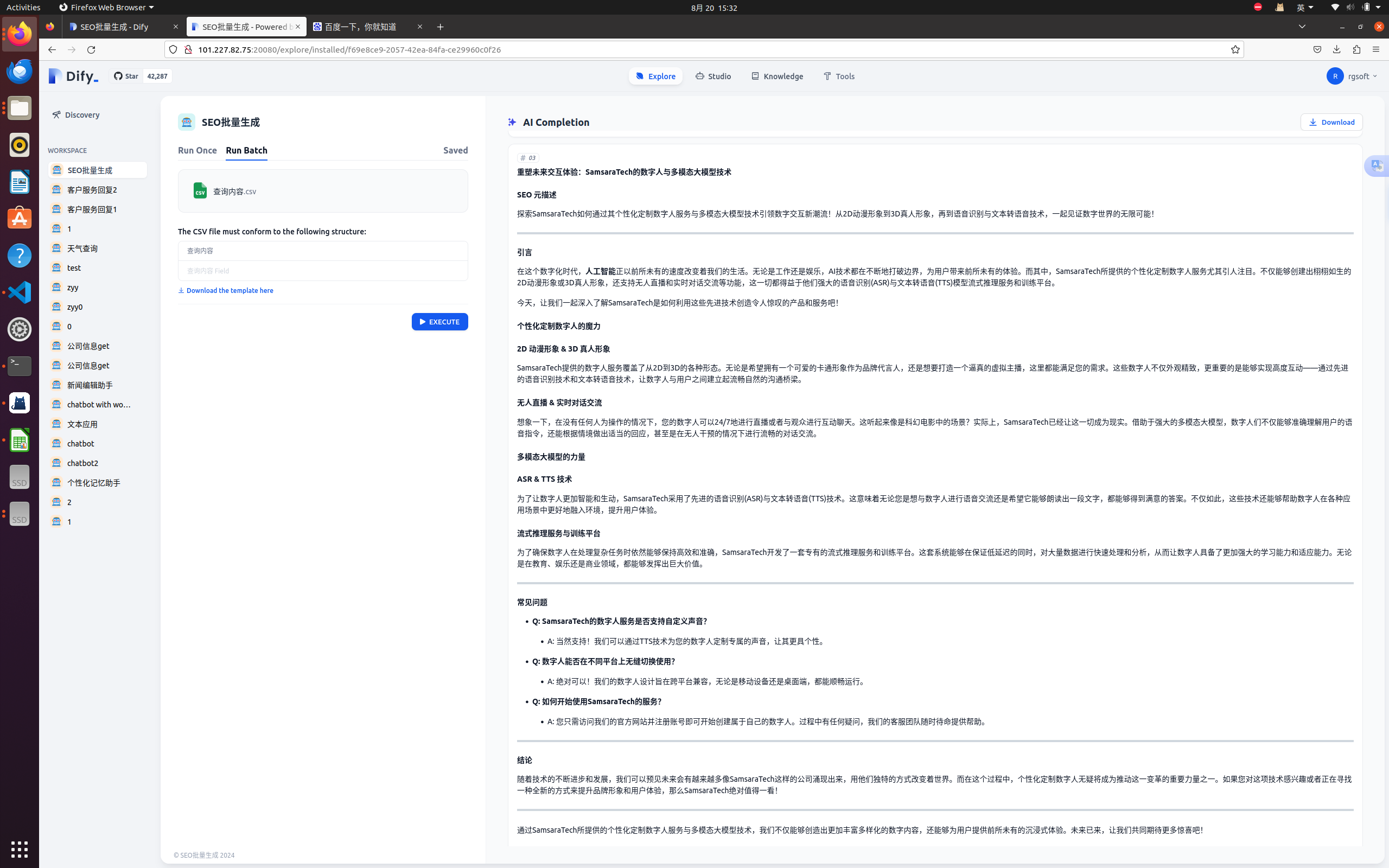Click the browser address bar URL
This screenshot has height=868, width=1389.
click(349, 49)
